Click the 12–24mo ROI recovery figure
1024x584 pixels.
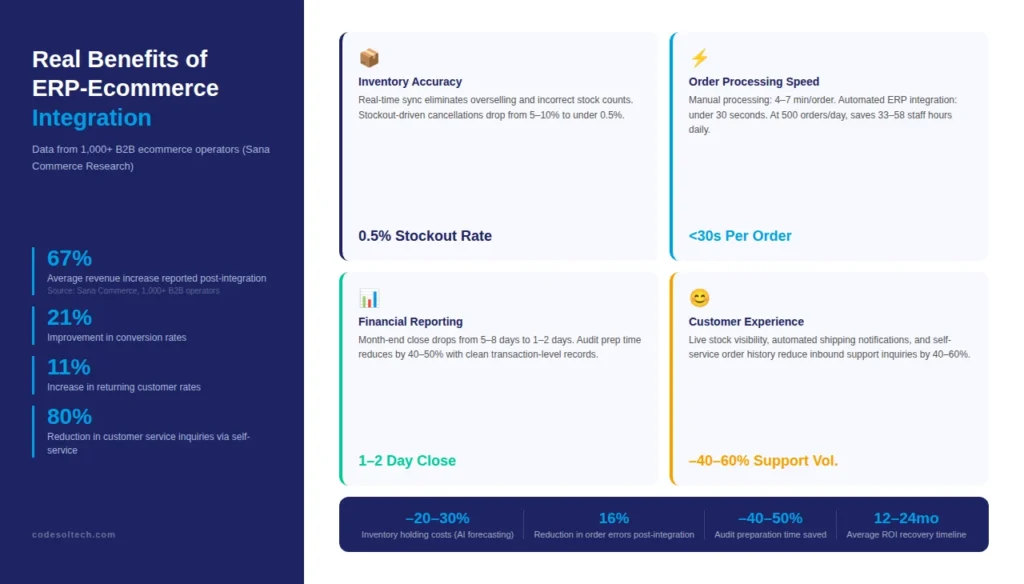tap(906, 518)
